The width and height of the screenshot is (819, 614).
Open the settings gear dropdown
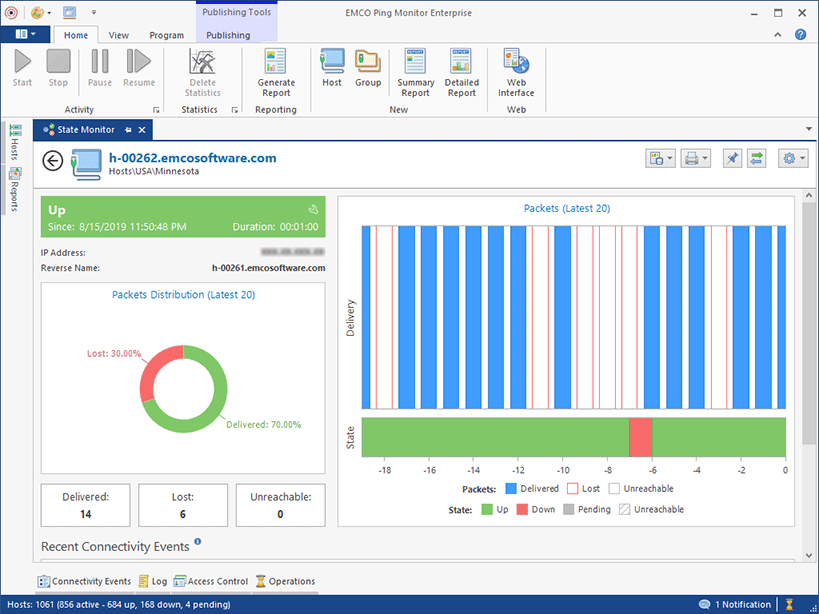click(792, 157)
